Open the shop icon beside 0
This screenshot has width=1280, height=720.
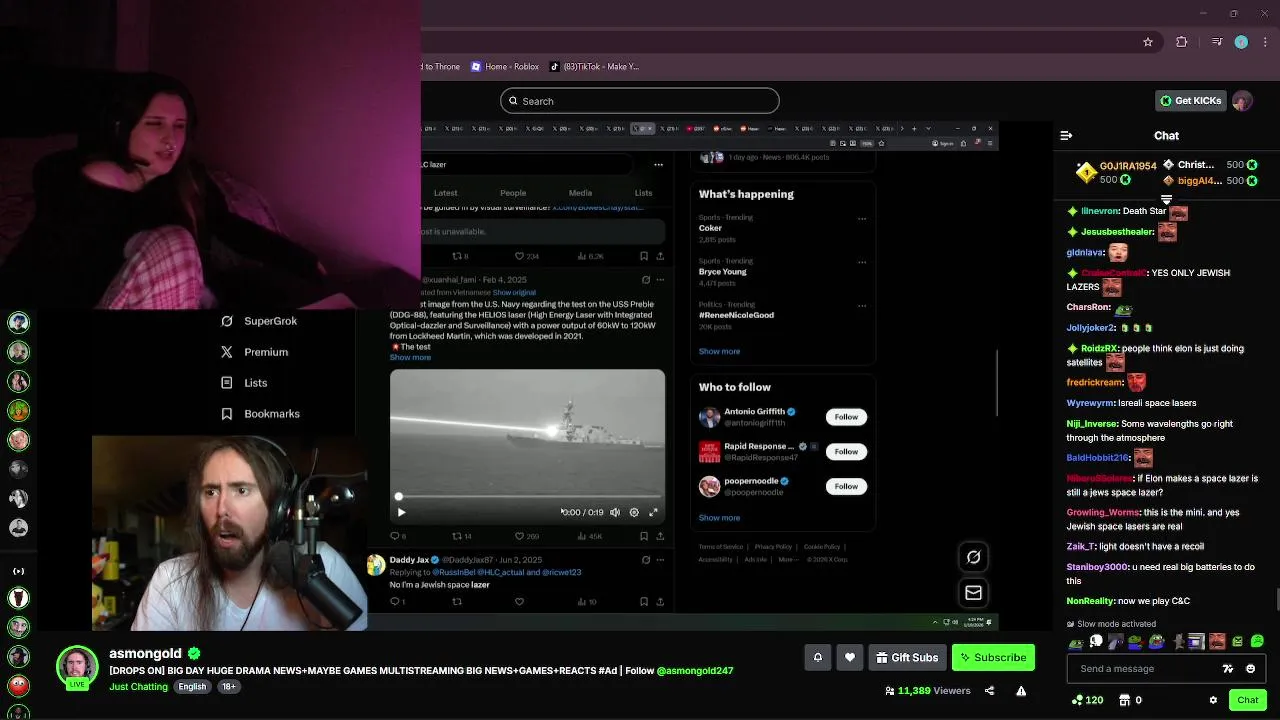(x=1124, y=700)
